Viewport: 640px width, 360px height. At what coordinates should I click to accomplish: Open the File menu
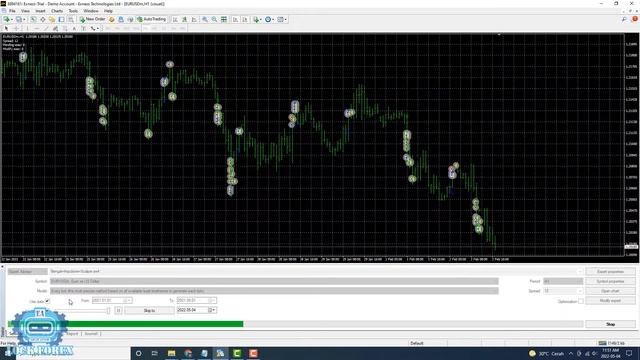(x=12, y=11)
